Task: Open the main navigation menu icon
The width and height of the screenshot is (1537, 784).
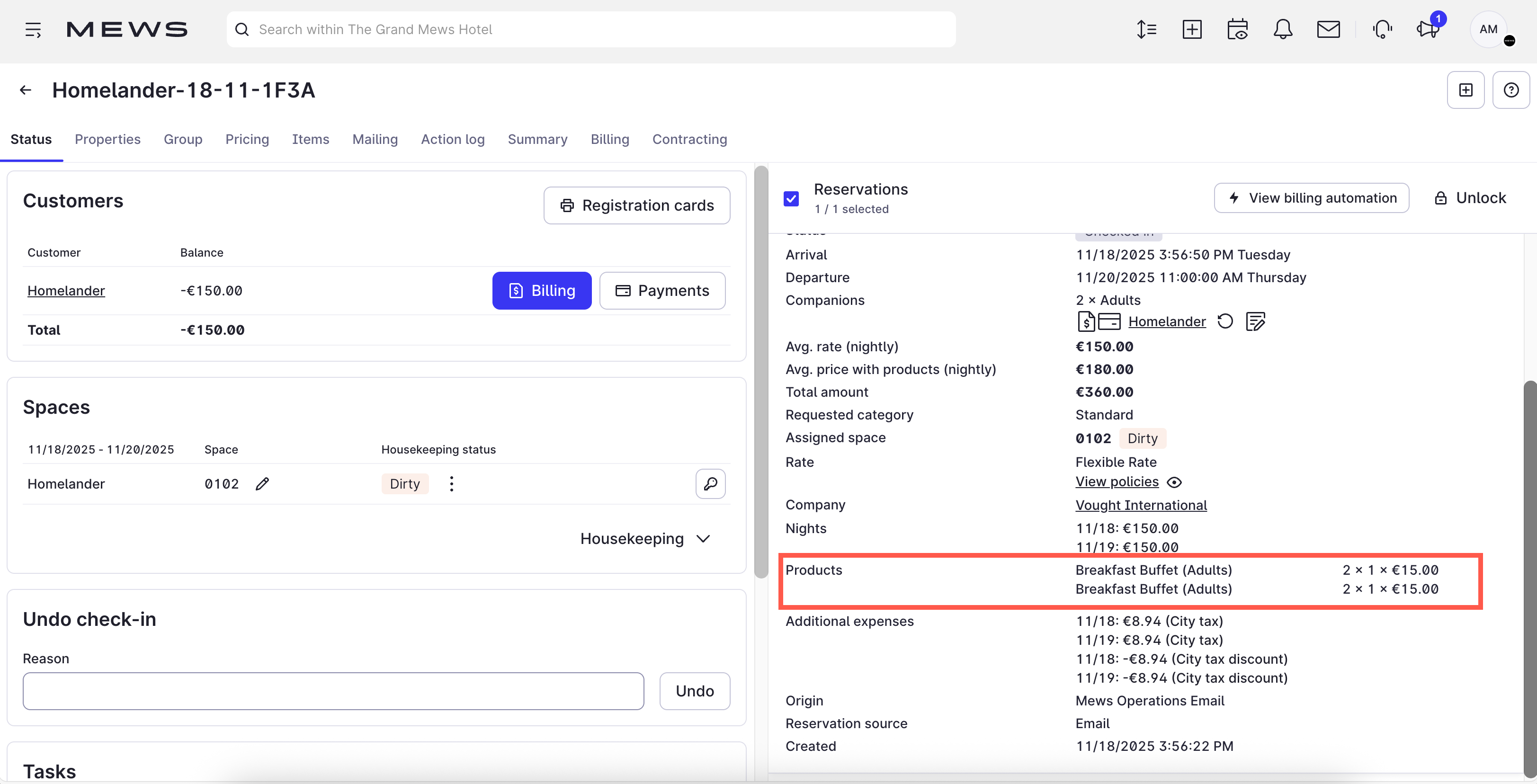Action: (x=34, y=29)
